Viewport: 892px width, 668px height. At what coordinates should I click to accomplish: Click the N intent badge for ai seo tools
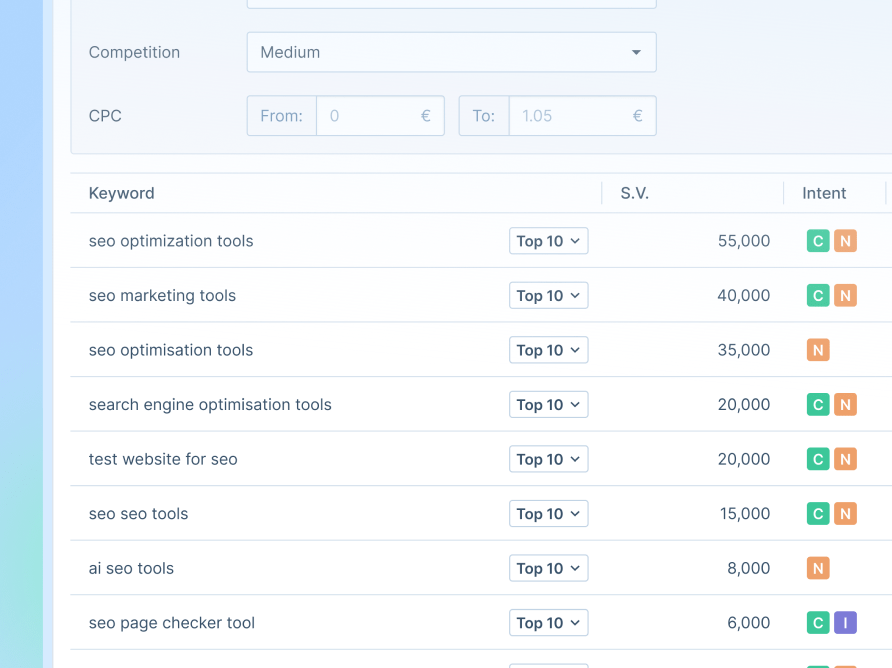click(x=817, y=568)
